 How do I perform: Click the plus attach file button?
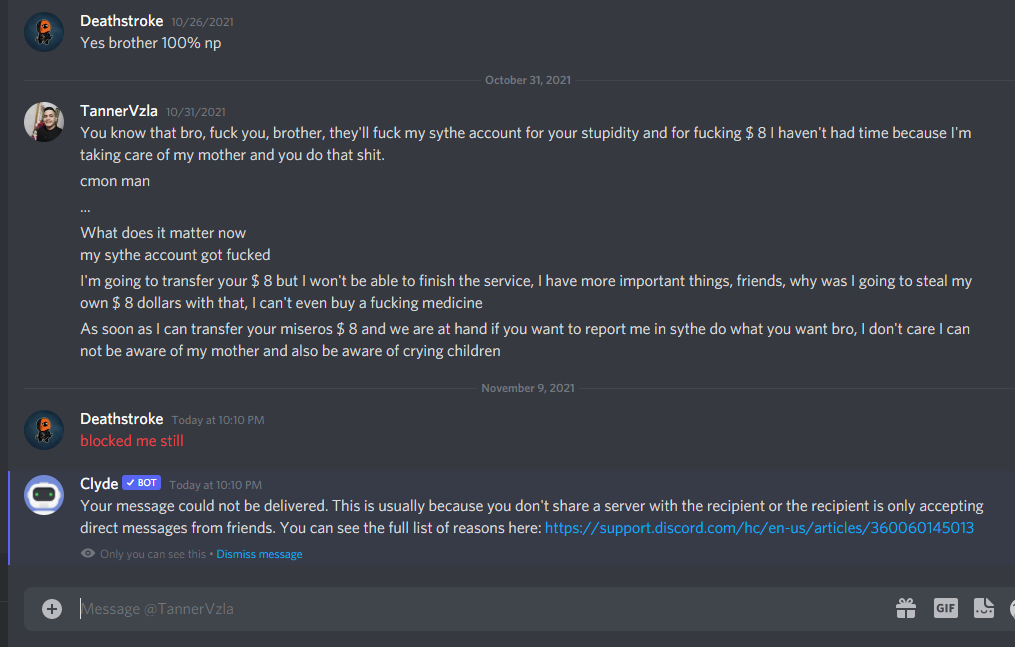[52, 608]
